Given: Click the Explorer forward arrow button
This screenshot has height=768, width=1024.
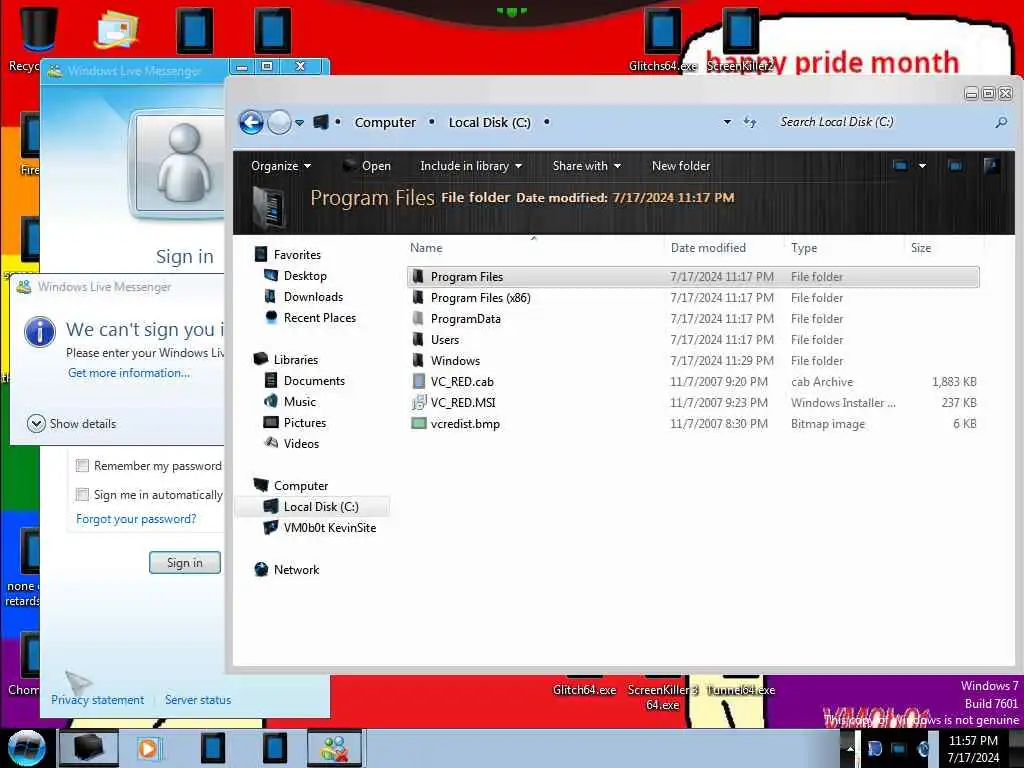Looking at the screenshot, I should (280, 122).
